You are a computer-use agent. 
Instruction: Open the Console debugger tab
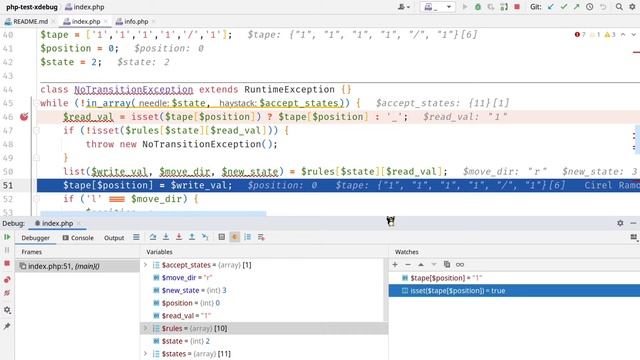[x=78, y=238]
